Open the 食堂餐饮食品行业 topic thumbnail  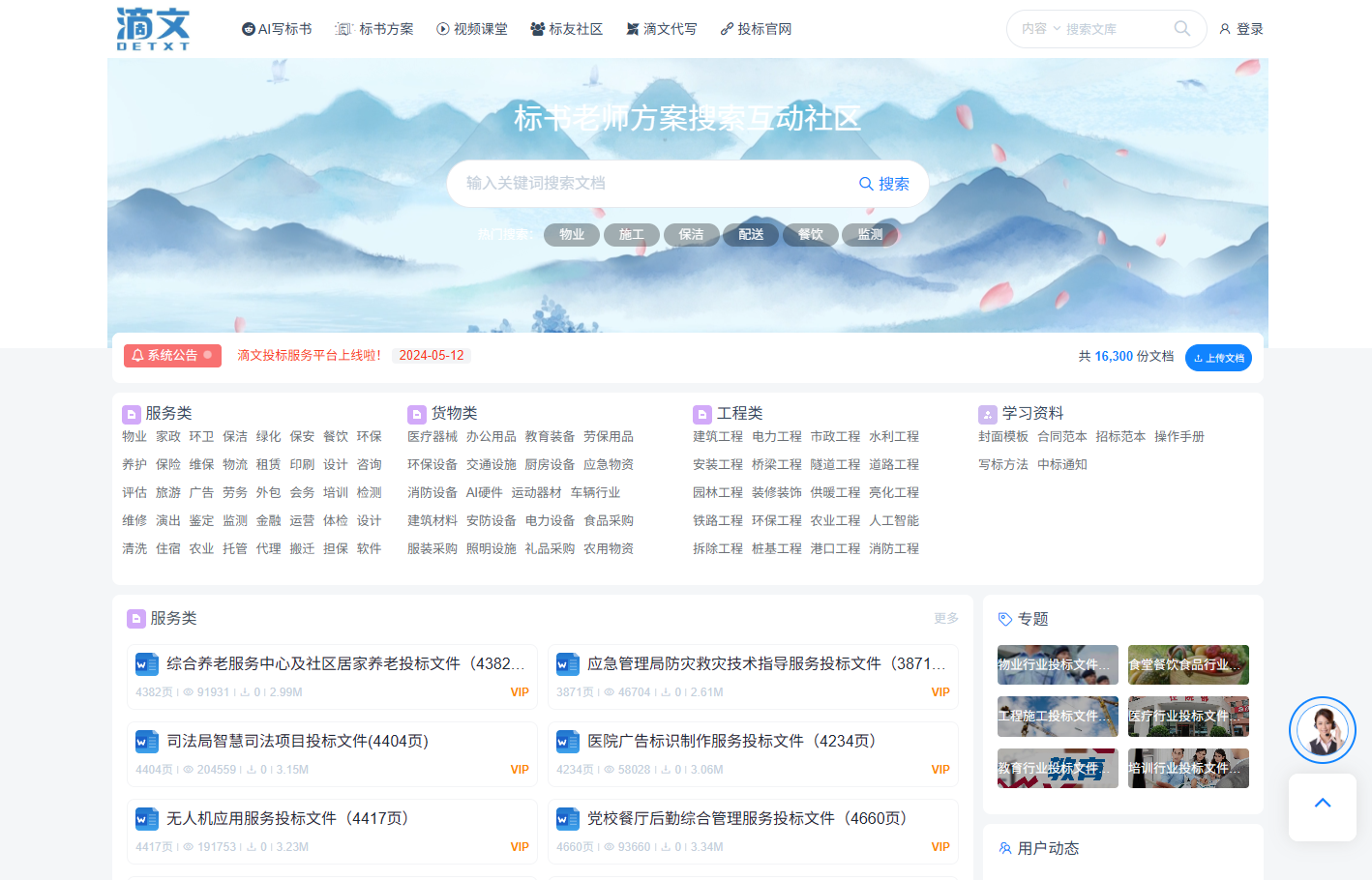(x=1188, y=664)
